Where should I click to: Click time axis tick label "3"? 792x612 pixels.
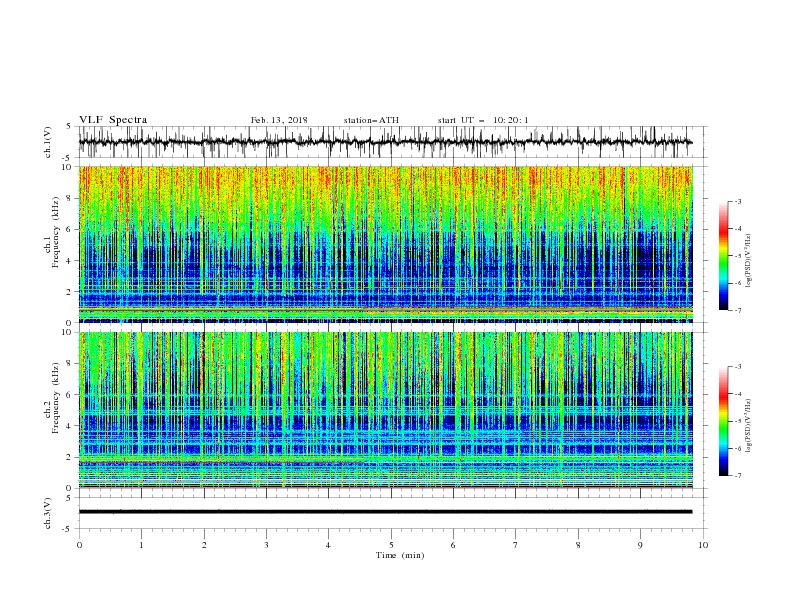click(266, 545)
